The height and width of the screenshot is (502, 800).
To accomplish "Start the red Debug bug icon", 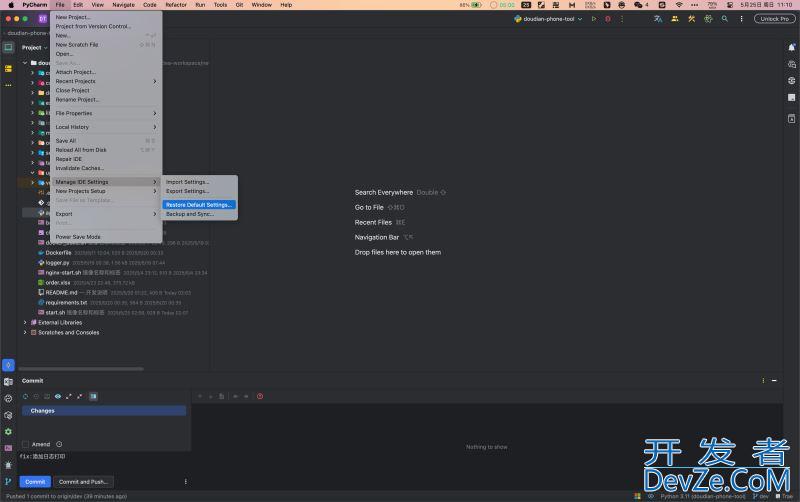I will point(608,19).
